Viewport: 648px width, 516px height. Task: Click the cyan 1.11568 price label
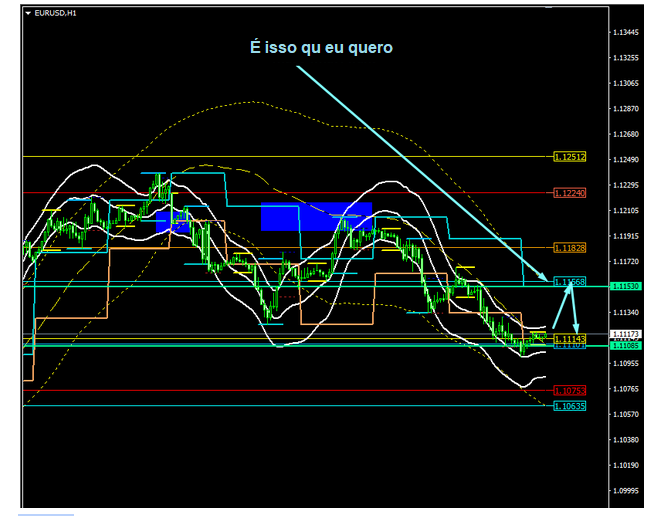[569, 282]
